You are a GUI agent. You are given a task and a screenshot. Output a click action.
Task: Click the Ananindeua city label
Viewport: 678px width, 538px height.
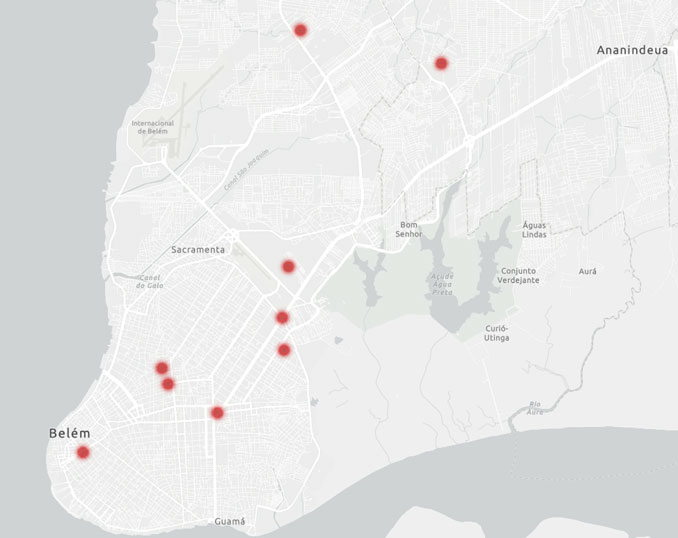click(x=630, y=49)
